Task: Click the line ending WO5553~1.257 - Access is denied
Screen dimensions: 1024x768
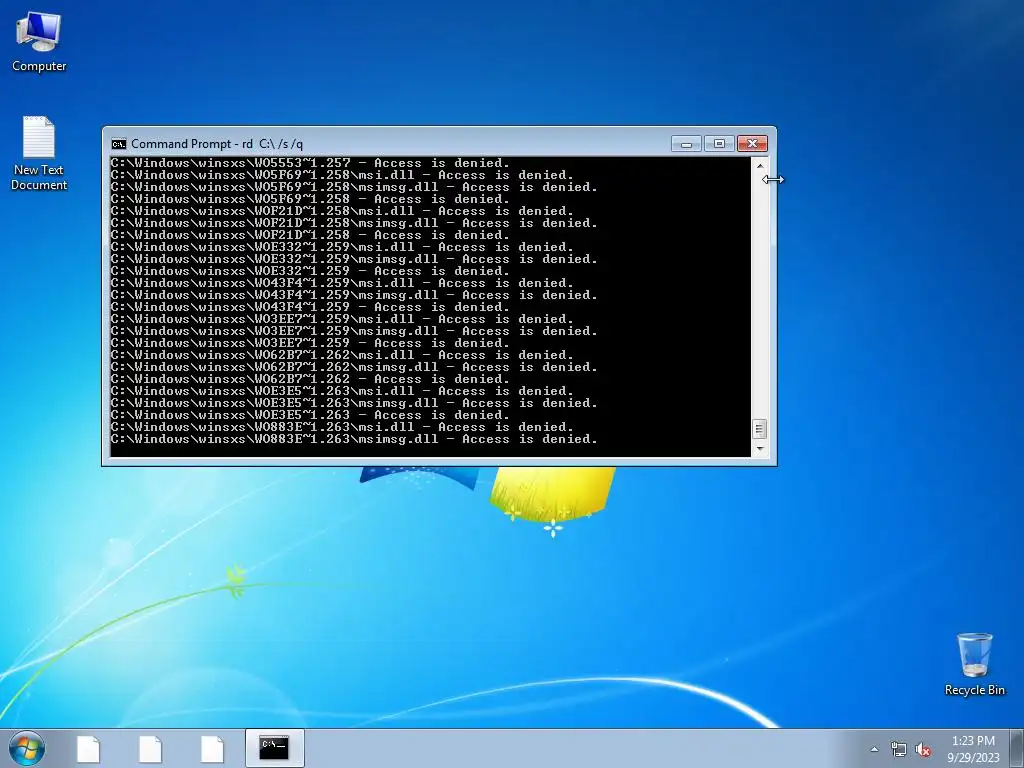Action: 310,163
